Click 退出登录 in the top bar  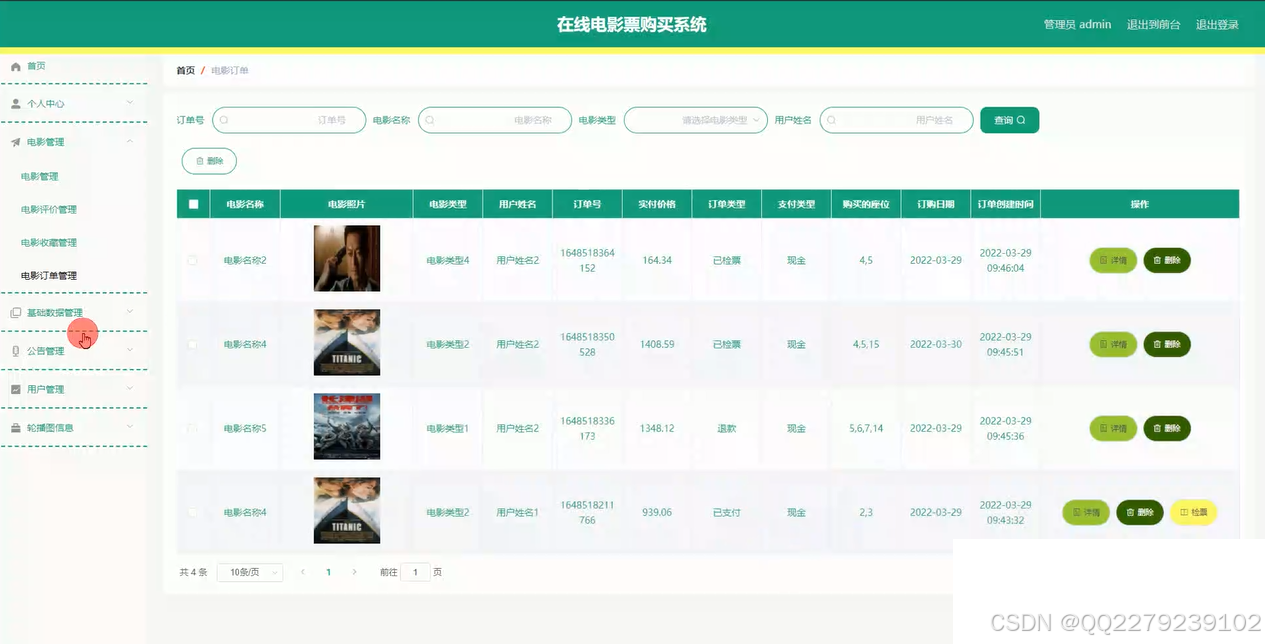[x=1217, y=25]
